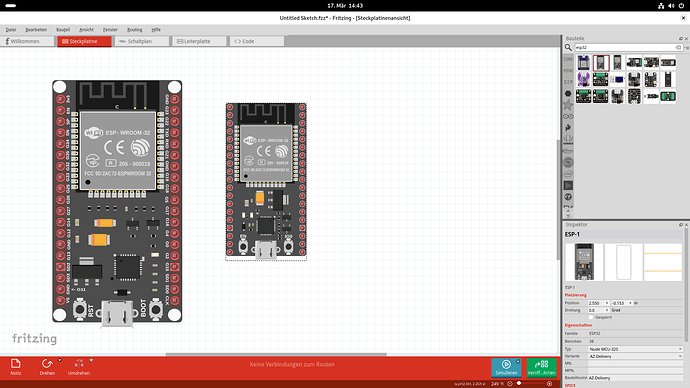Flip the part with Umdrehen
This screenshot has width=690, height=388.
pos(79,367)
